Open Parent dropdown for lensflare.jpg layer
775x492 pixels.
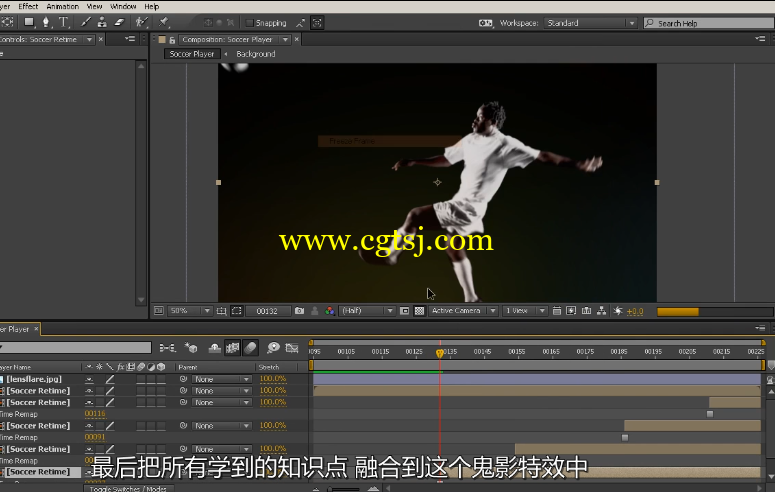[221, 379]
